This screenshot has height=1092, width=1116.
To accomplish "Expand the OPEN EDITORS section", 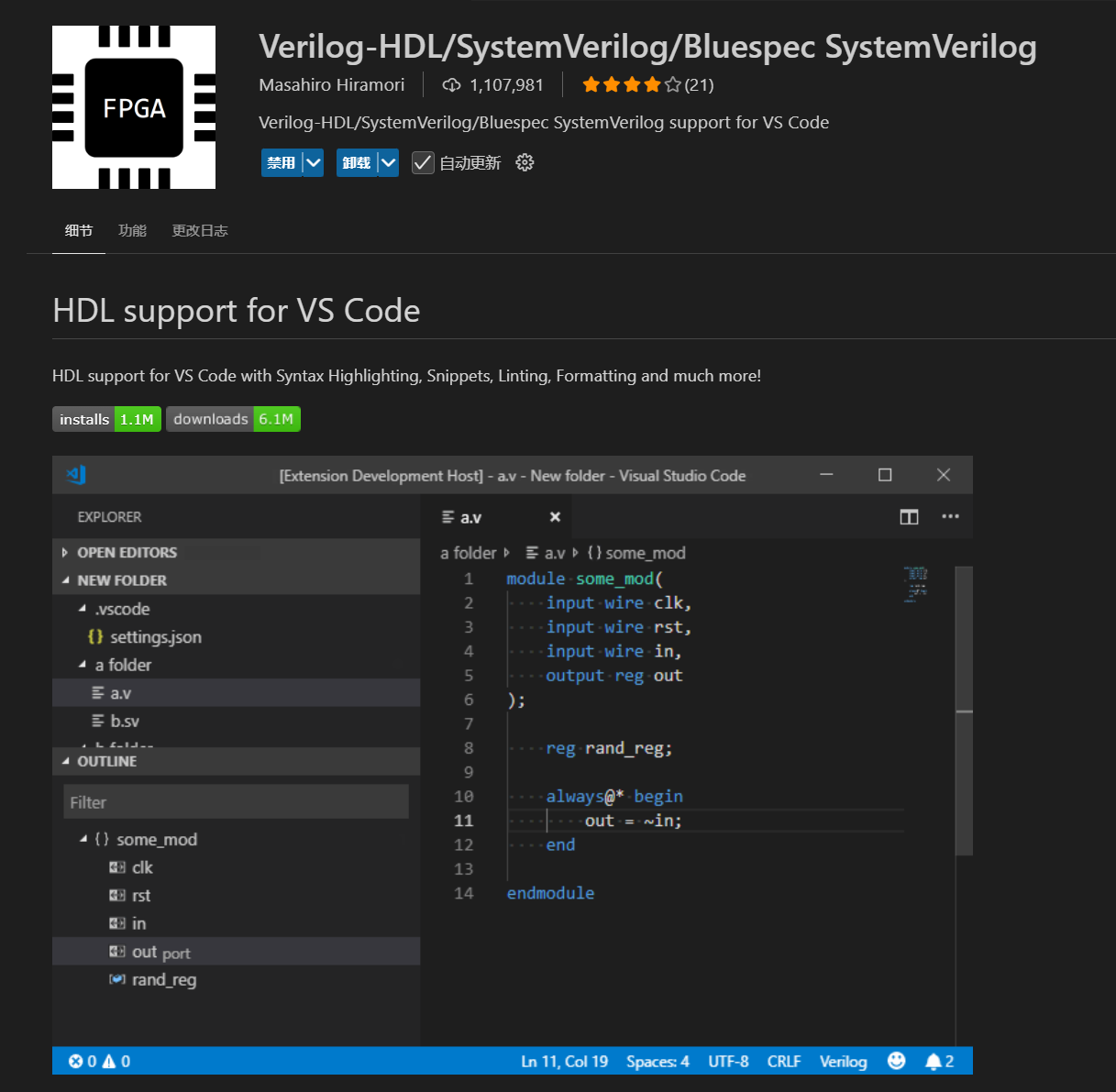I will click(64, 552).
